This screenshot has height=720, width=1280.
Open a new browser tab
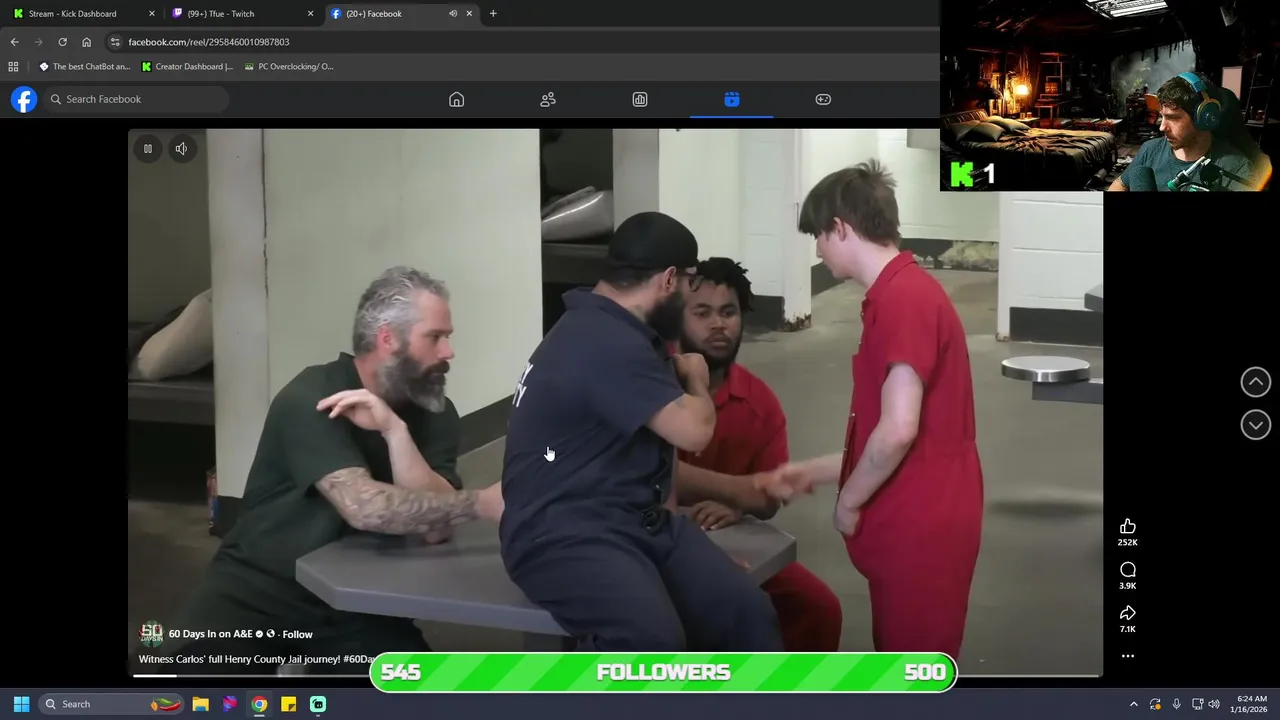493,14
